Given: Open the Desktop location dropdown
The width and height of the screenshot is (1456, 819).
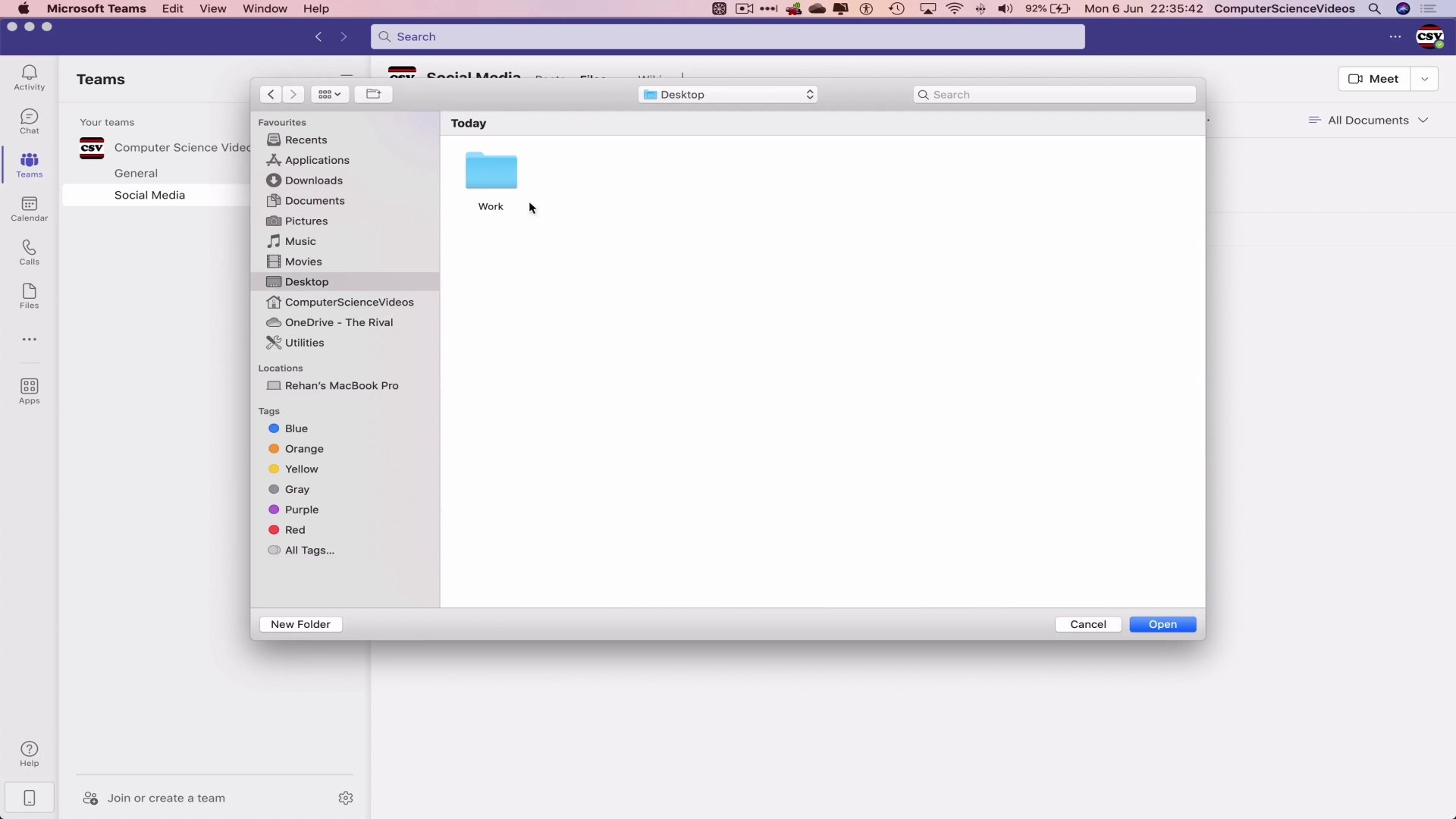Looking at the screenshot, I should click(727, 95).
